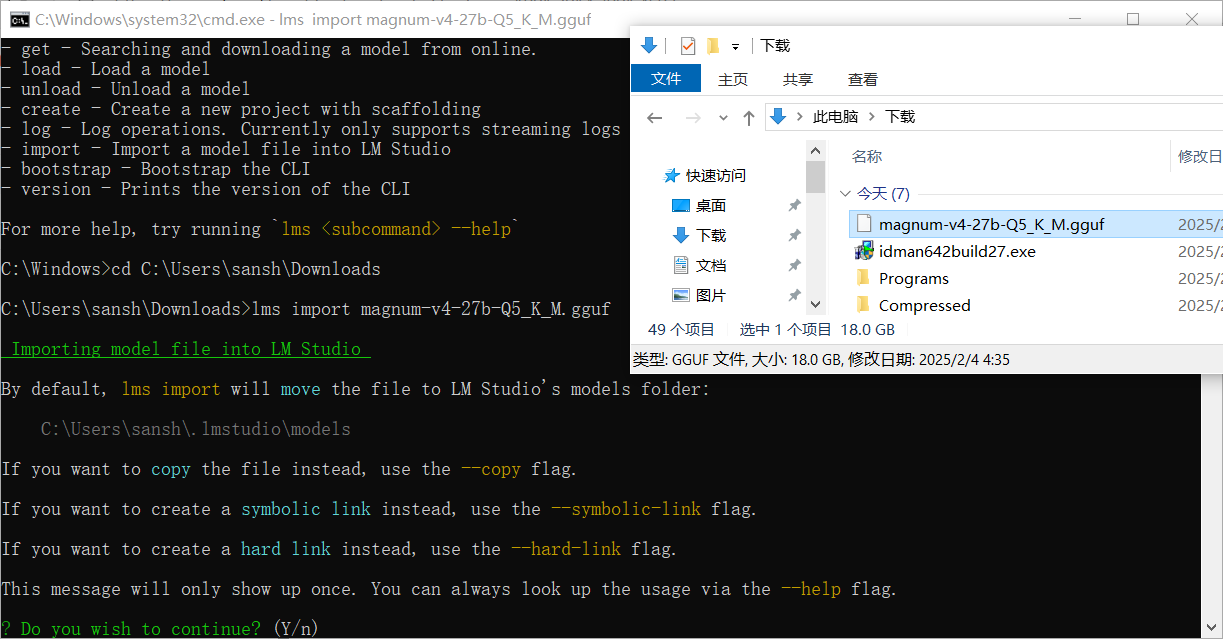This screenshot has width=1223, height=639.
Task: Create new folder via quick access toolbar icon
Action: [x=713, y=45]
